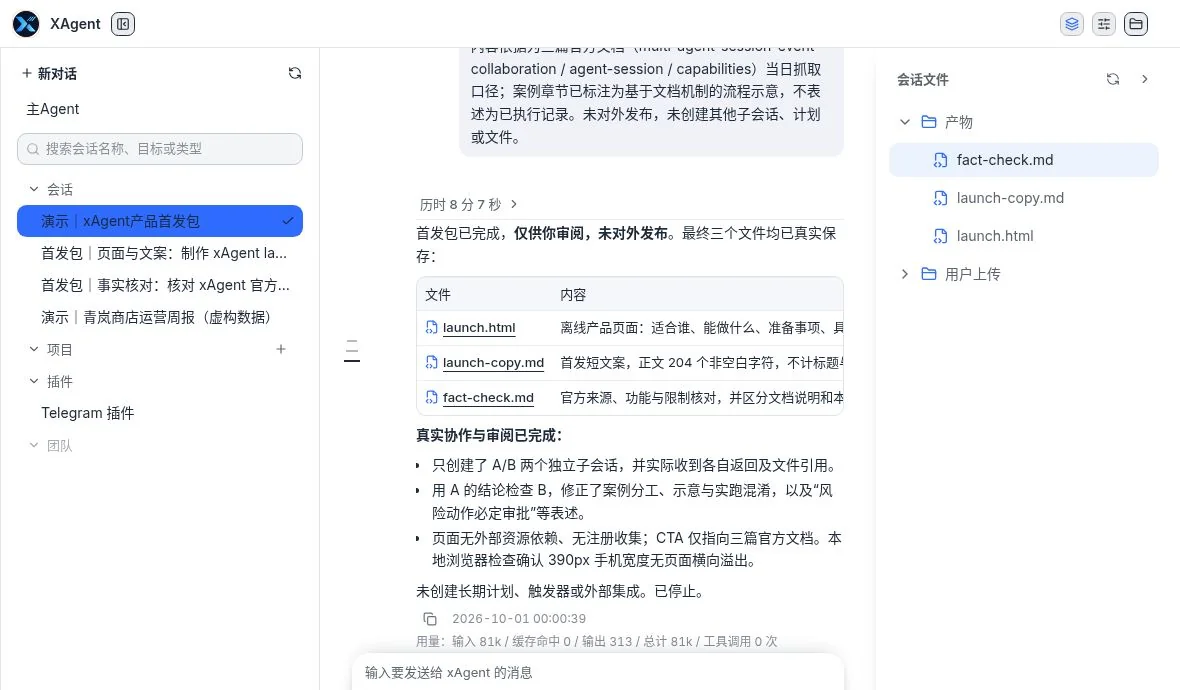The height and width of the screenshot is (690, 1180).
Task: Open fact-check.md link in table
Action: tap(488, 397)
